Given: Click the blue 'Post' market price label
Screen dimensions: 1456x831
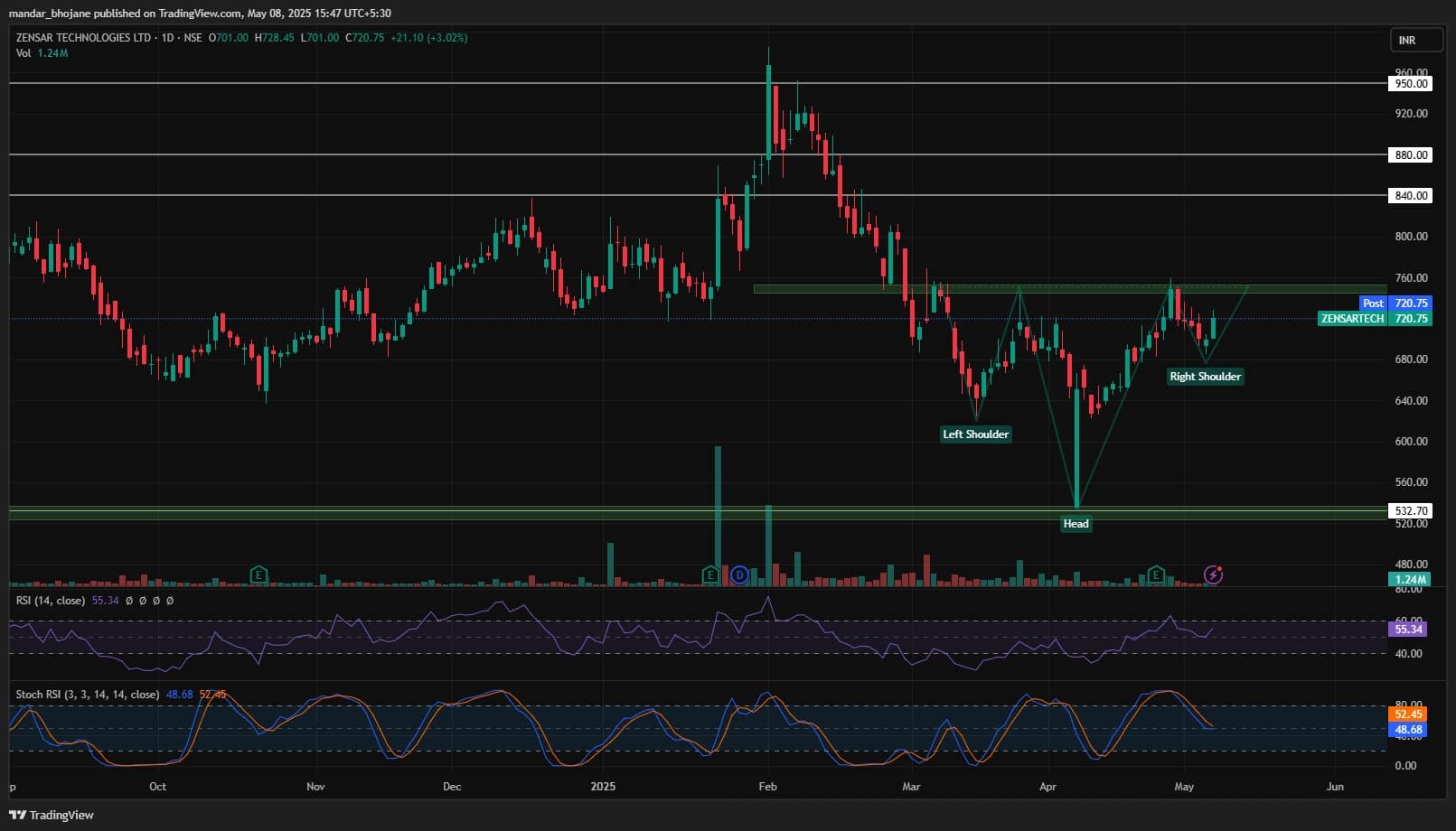Looking at the screenshot, I should [1373, 303].
